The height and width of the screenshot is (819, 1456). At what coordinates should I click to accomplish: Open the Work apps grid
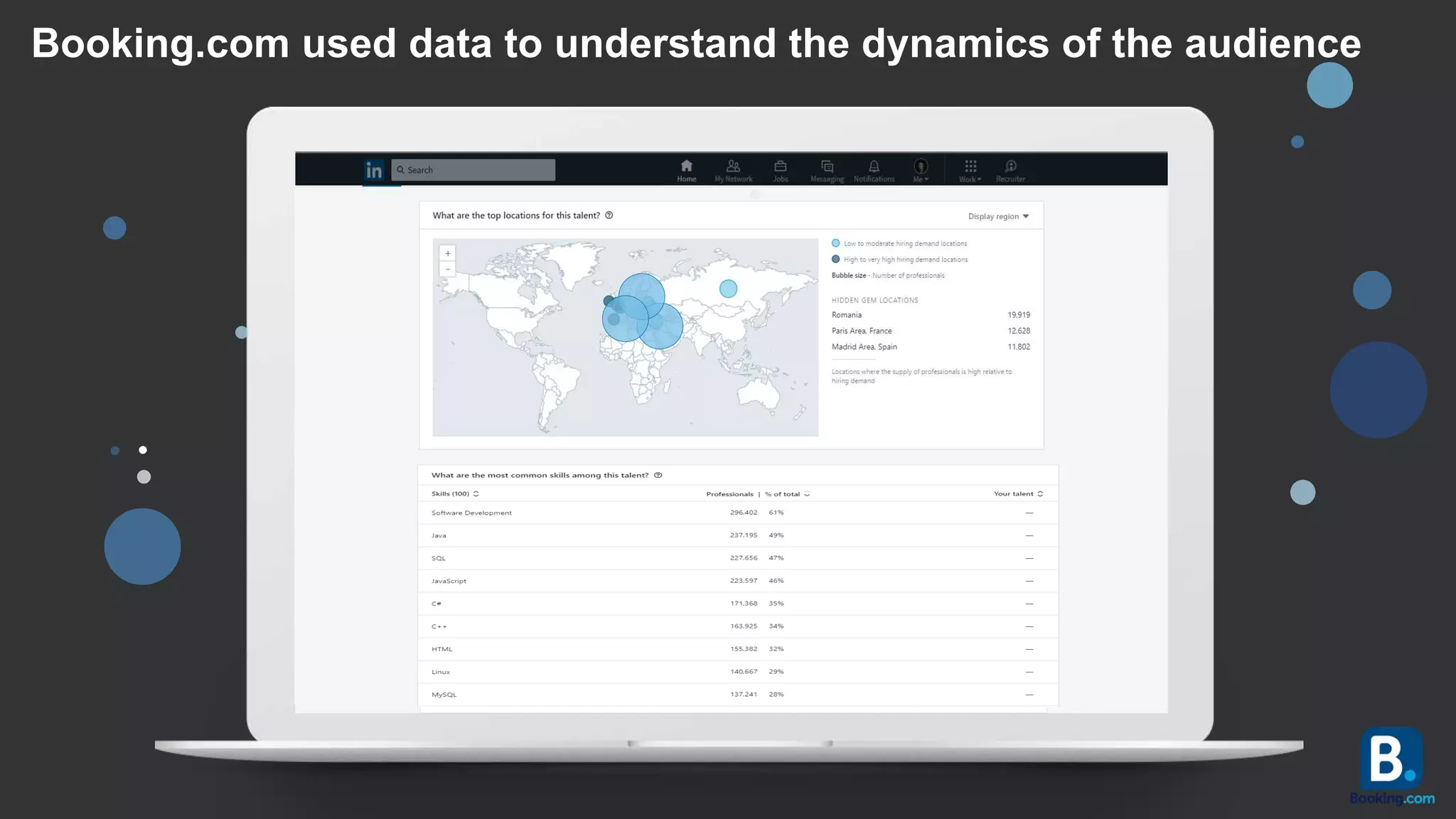pos(970,171)
